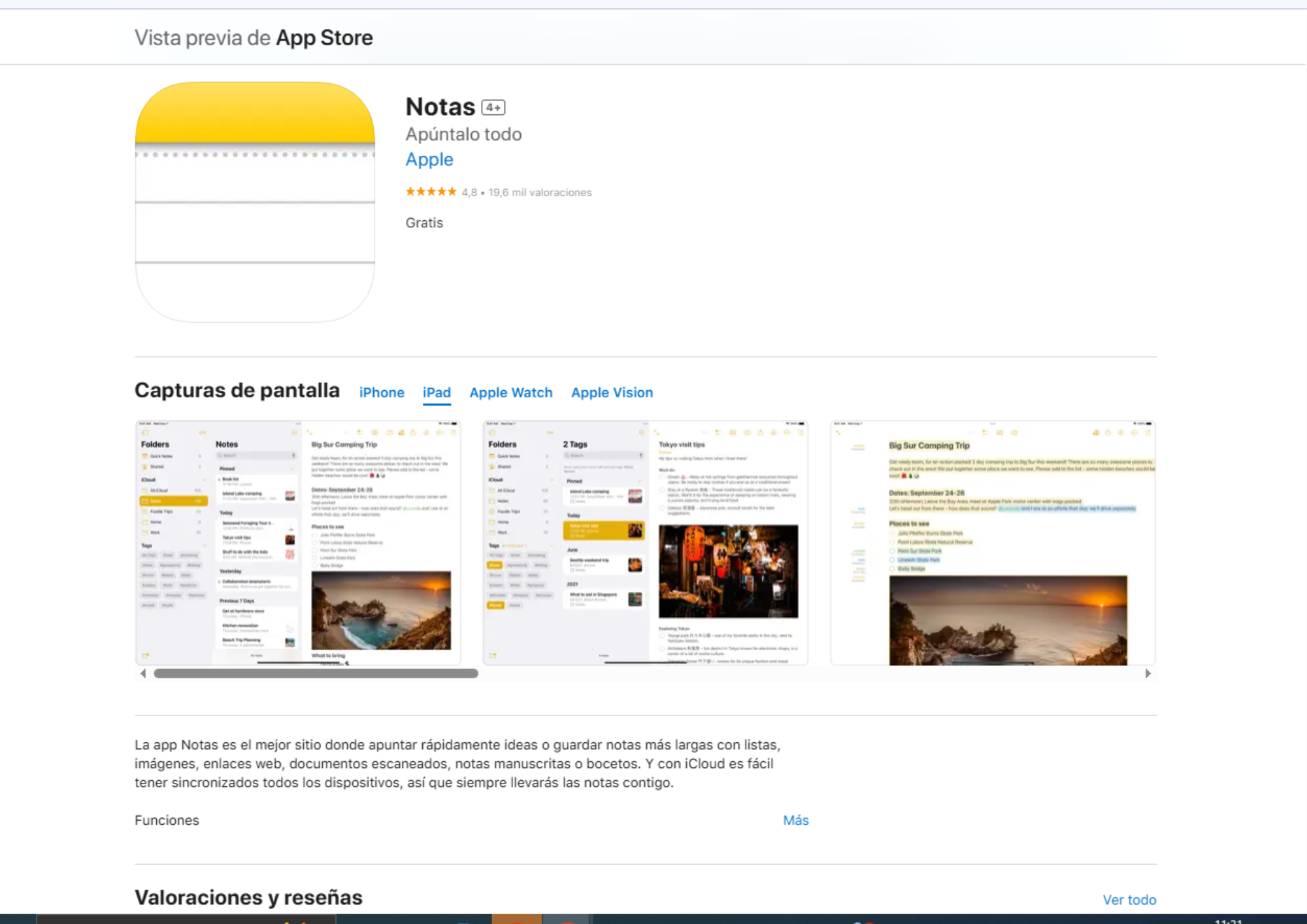Switch to iPhone screenshots tab

point(382,392)
